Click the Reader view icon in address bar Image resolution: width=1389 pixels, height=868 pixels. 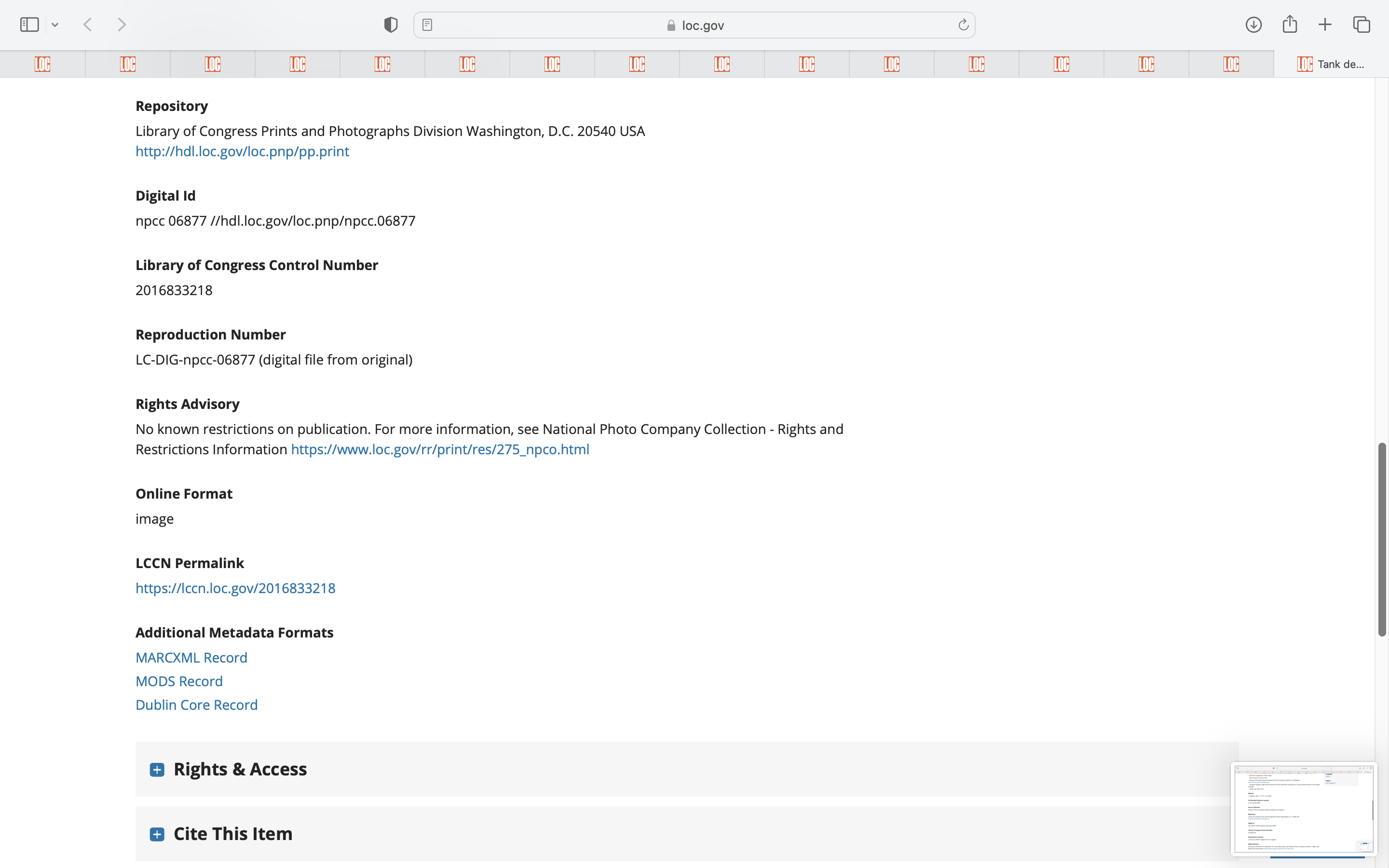tap(427, 25)
